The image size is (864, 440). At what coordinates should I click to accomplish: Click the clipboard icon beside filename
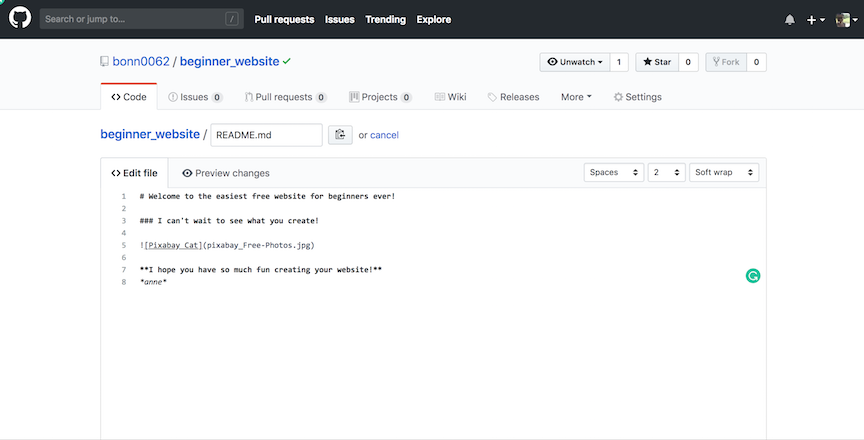click(340, 135)
